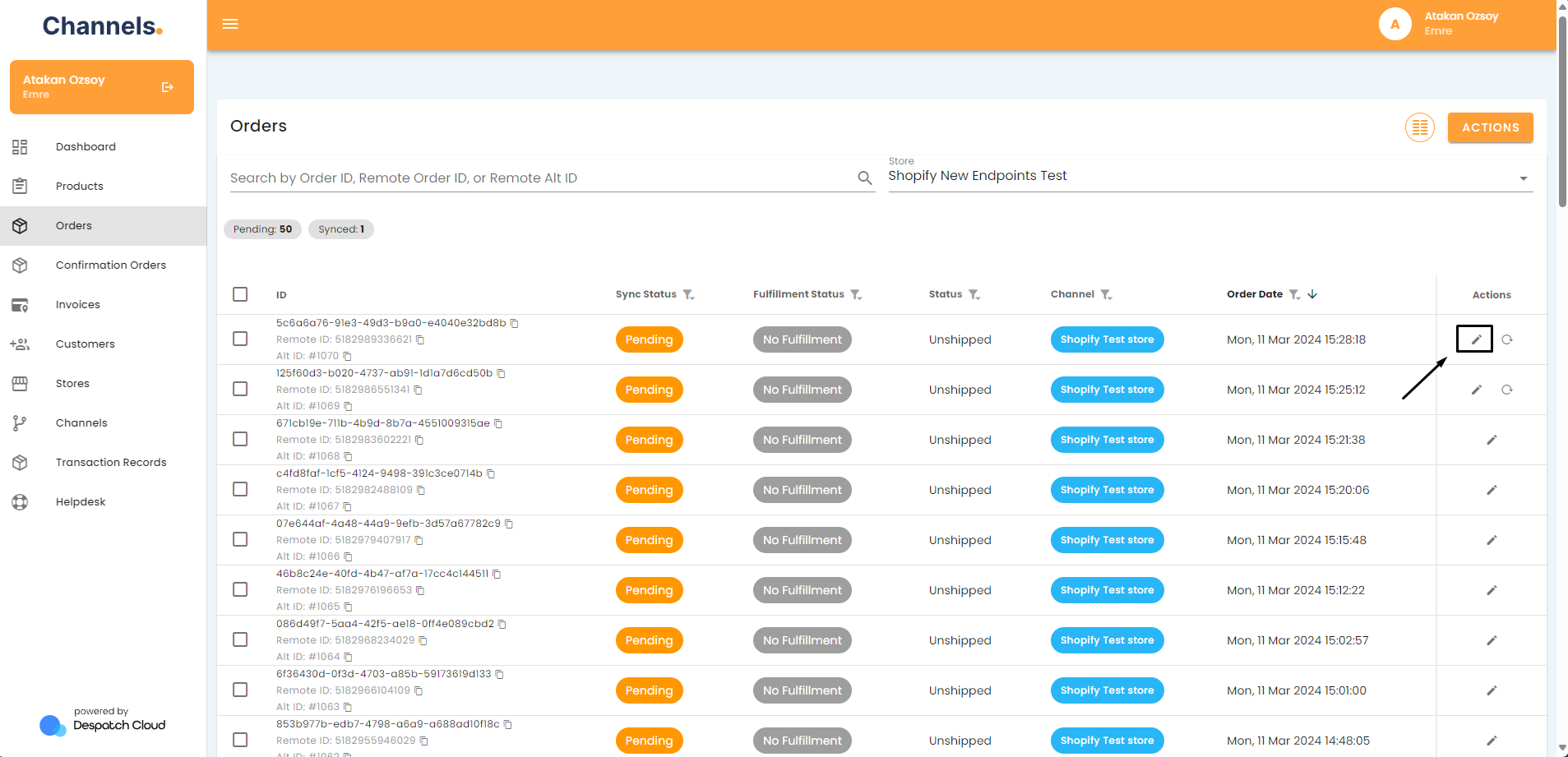Viewport: 1568px width, 757px height.
Task: Open Helpdesk in sidebar
Action: pyautogui.click(x=103, y=502)
